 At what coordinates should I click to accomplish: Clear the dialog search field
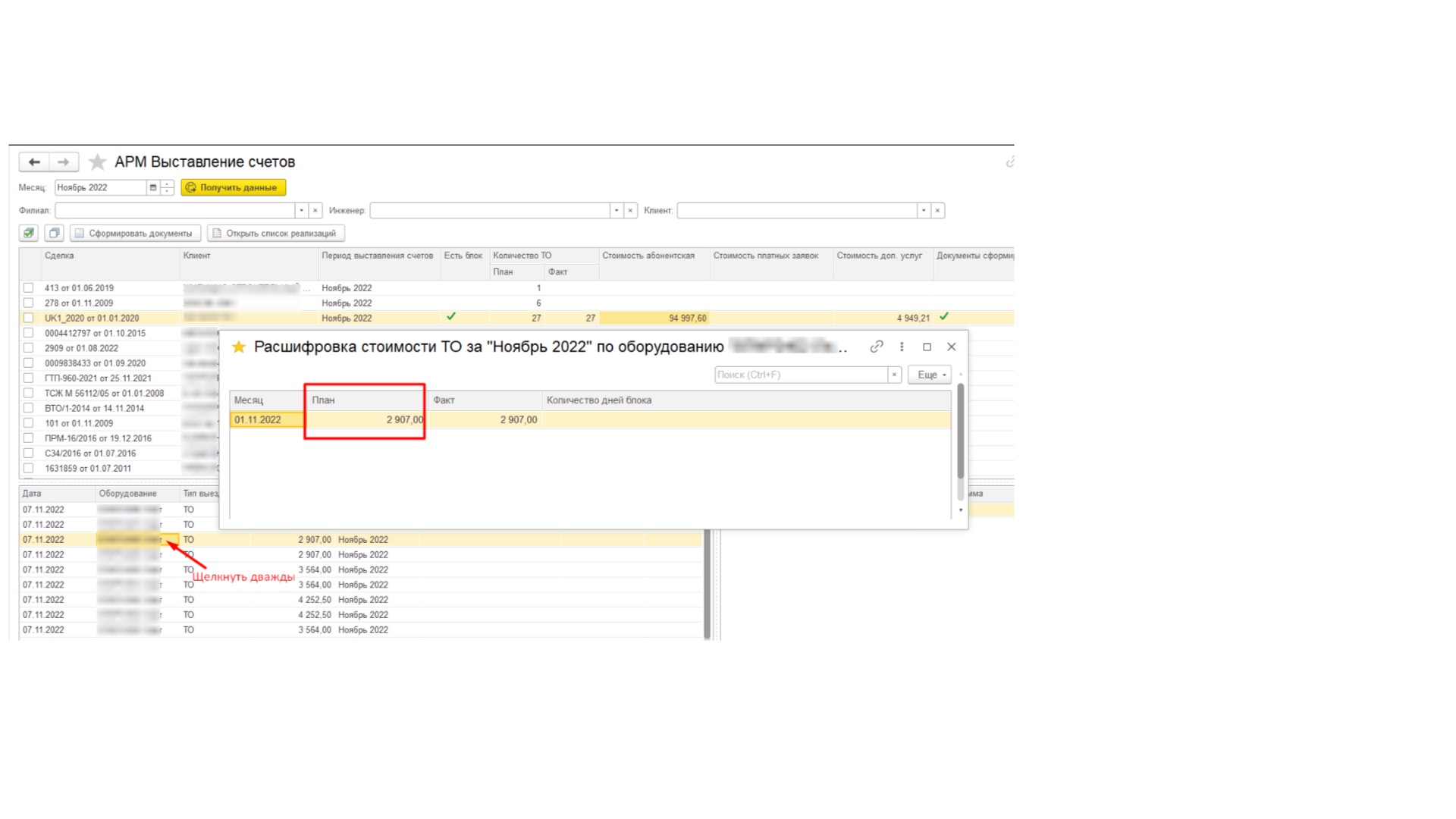click(894, 375)
